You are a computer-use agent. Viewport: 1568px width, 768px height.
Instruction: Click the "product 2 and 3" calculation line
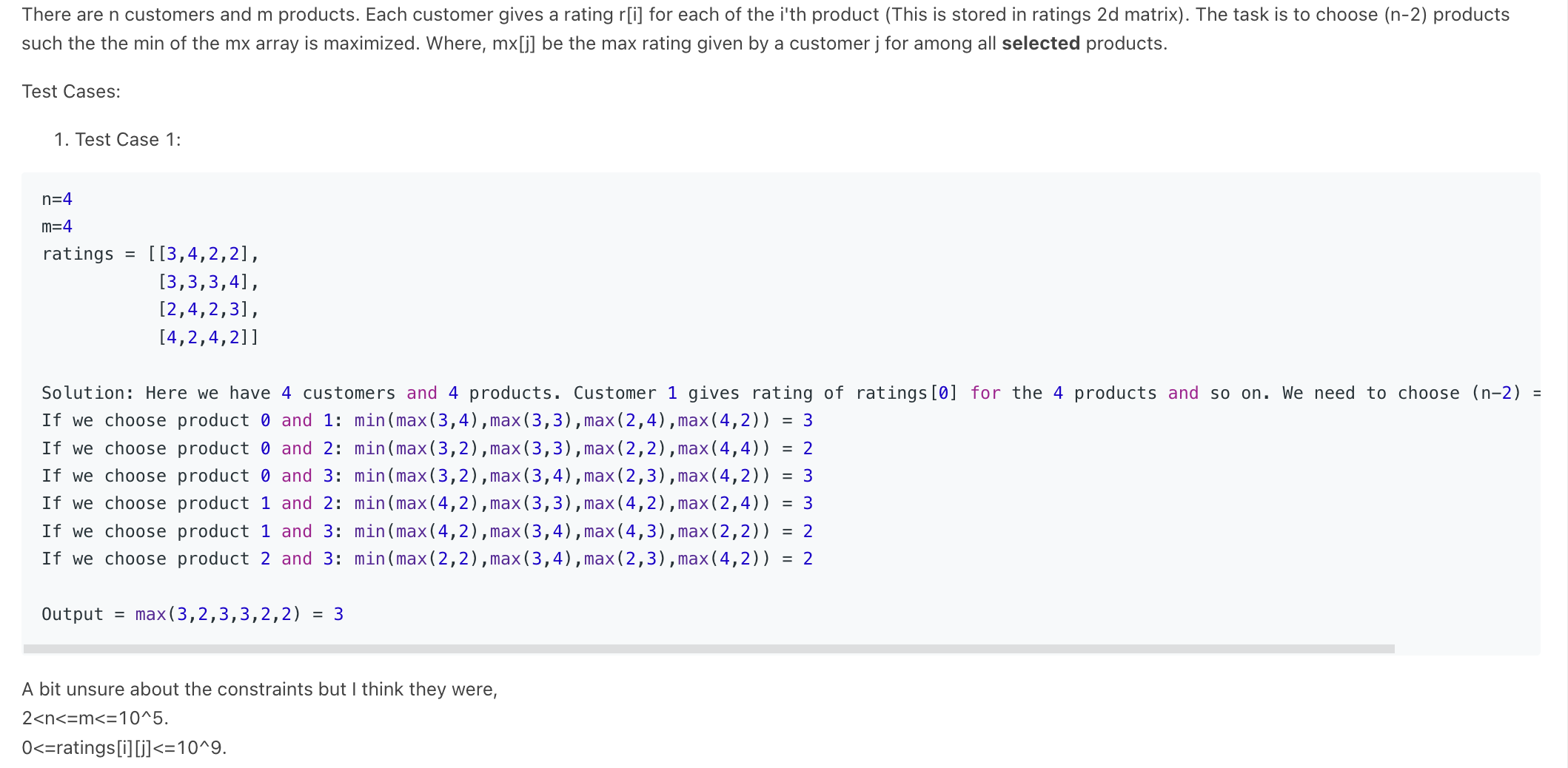click(x=427, y=559)
